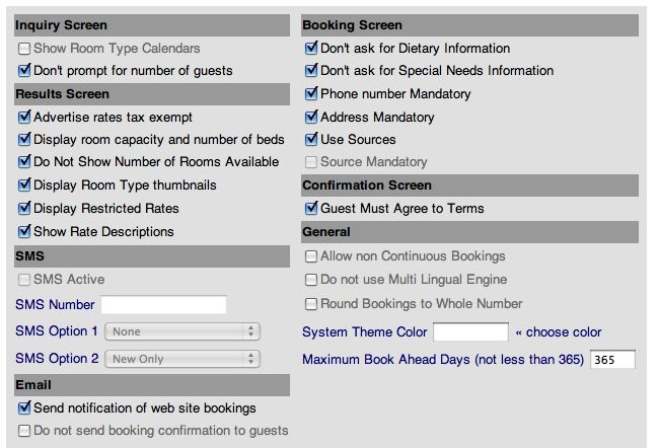The width and height of the screenshot is (659, 448).
Task: Click the System Theme Color field
Action: tap(471, 332)
